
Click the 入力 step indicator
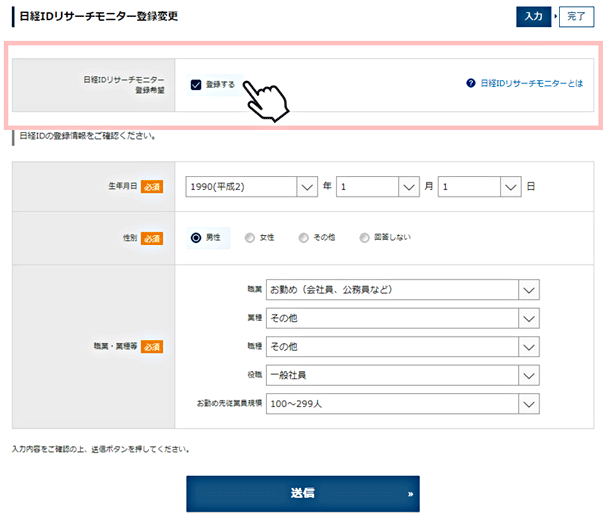click(x=534, y=17)
